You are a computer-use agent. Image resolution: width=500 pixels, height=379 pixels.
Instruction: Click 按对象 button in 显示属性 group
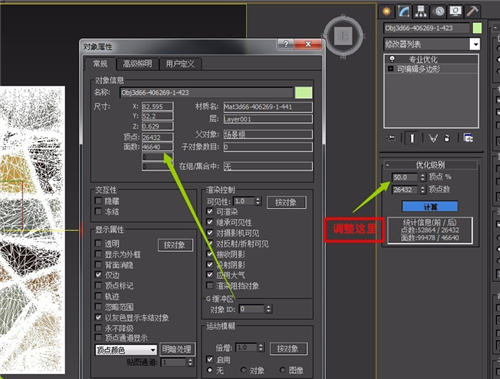tap(175, 245)
